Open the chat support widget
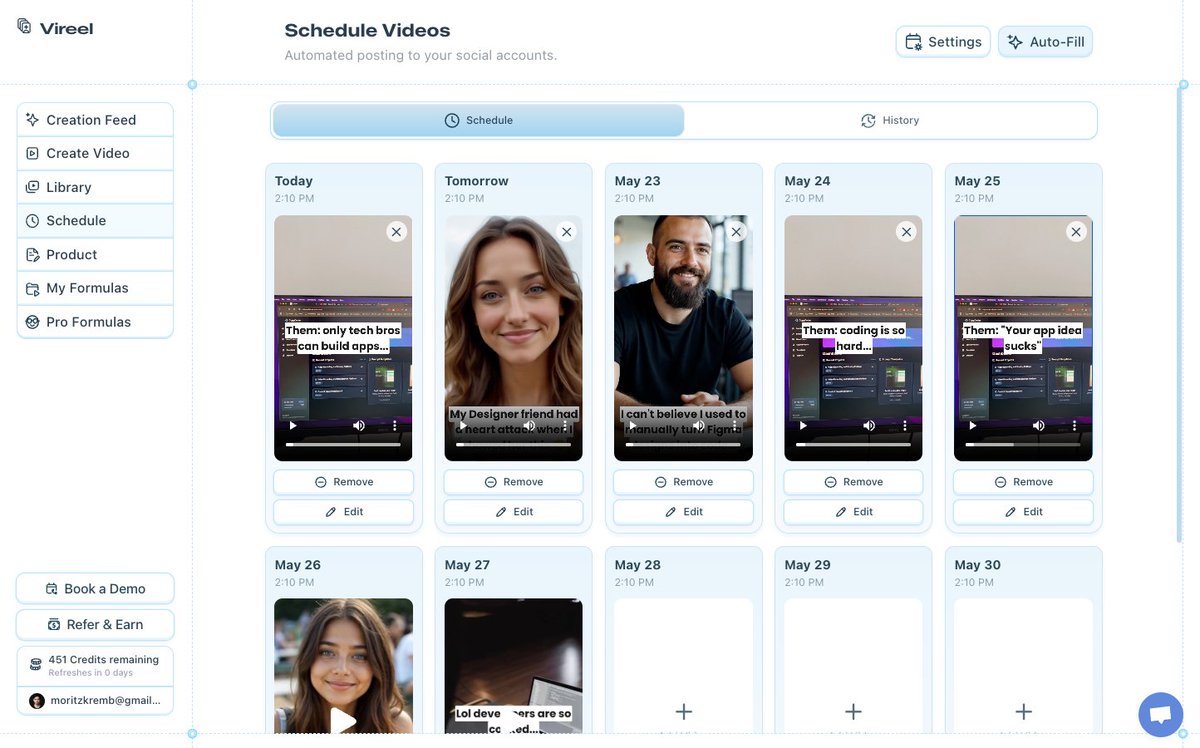1200x748 pixels. pyautogui.click(x=1159, y=713)
